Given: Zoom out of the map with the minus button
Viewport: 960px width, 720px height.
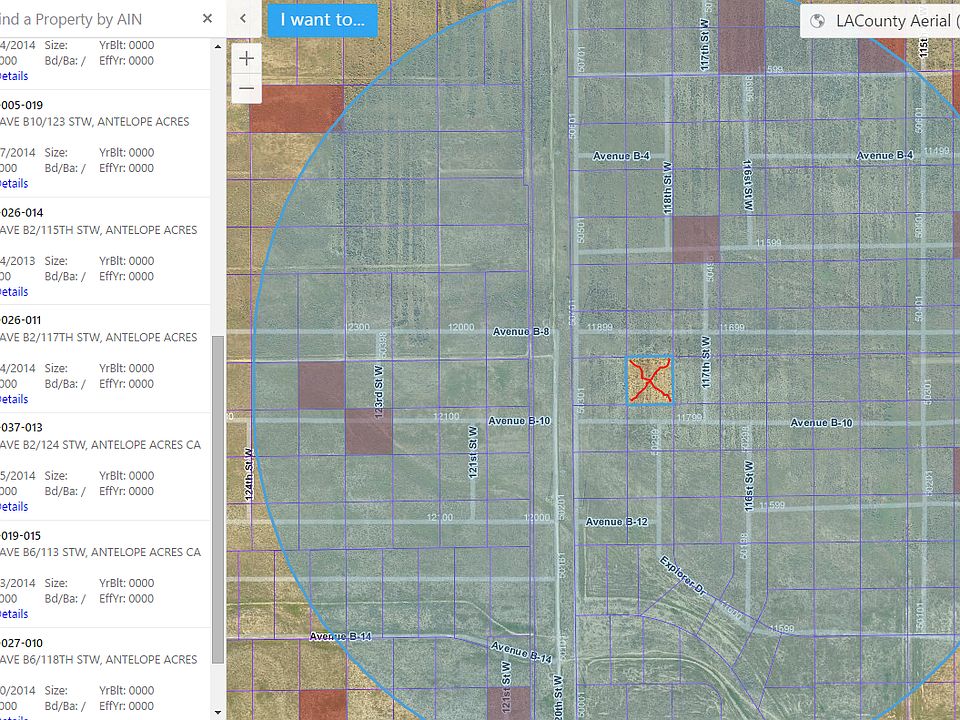Looking at the screenshot, I should coord(247,89).
